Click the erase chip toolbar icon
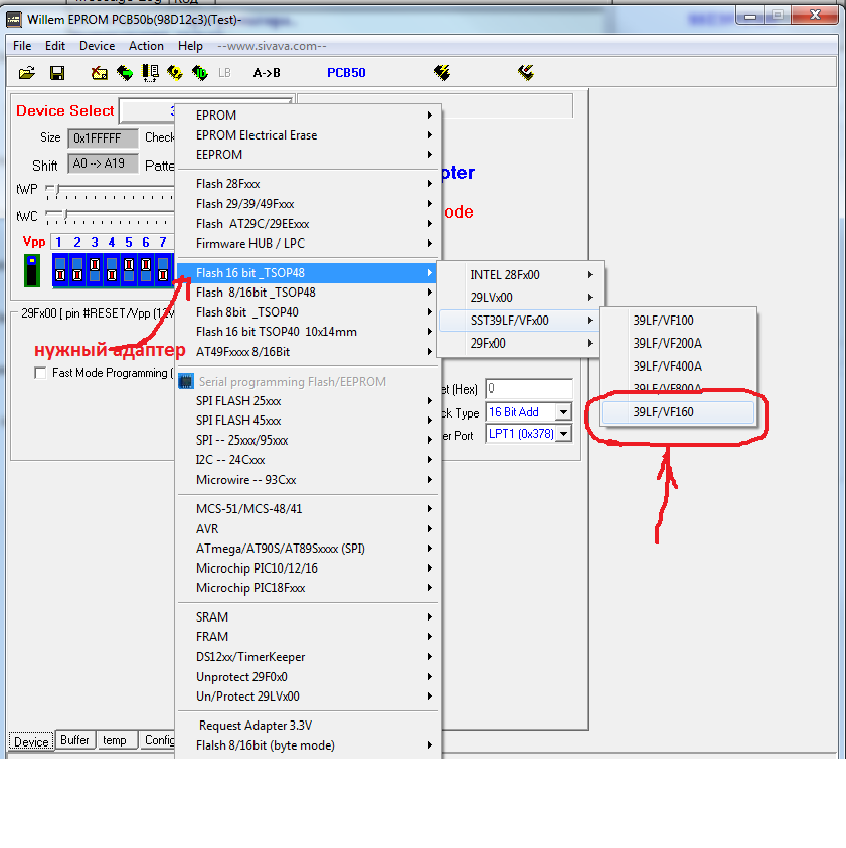846x848 pixels. [x=100, y=72]
